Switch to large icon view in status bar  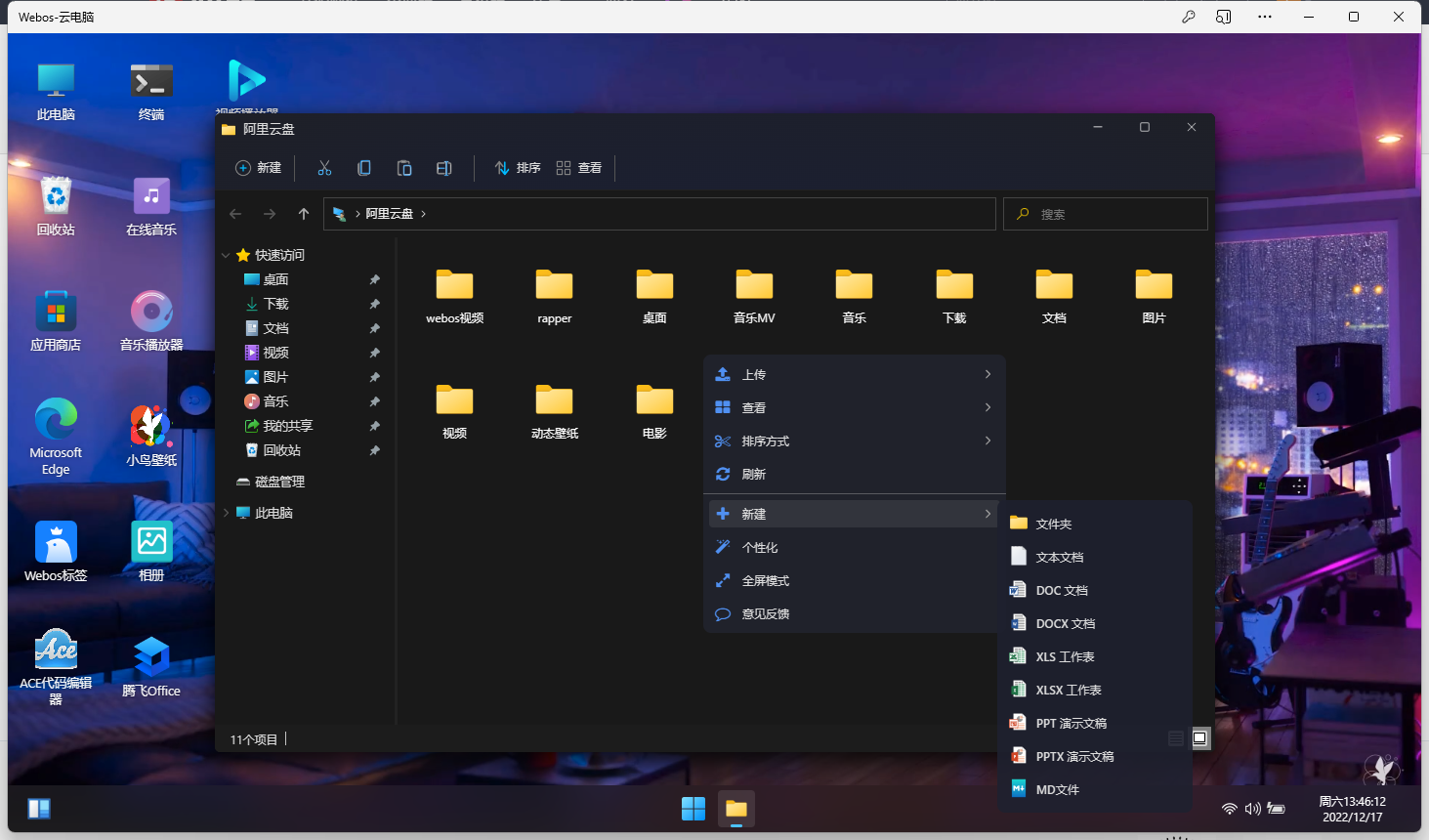1200,738
